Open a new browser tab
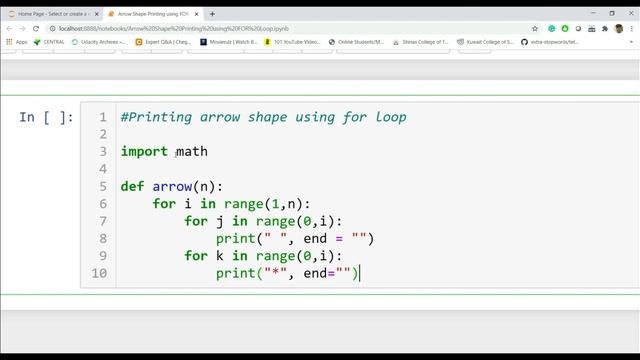This screenshot has width=640, height=360. (x=212, y=14)
